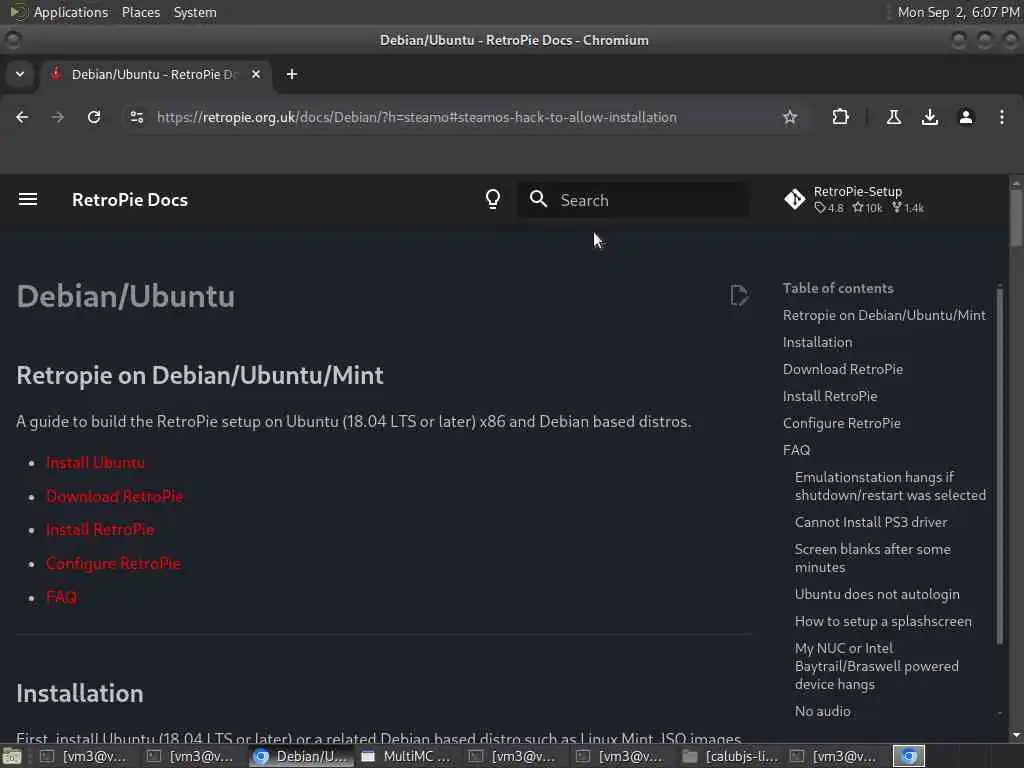Reload the RetroPie Docs page
1024x768 pixels.
pos(94,117)
